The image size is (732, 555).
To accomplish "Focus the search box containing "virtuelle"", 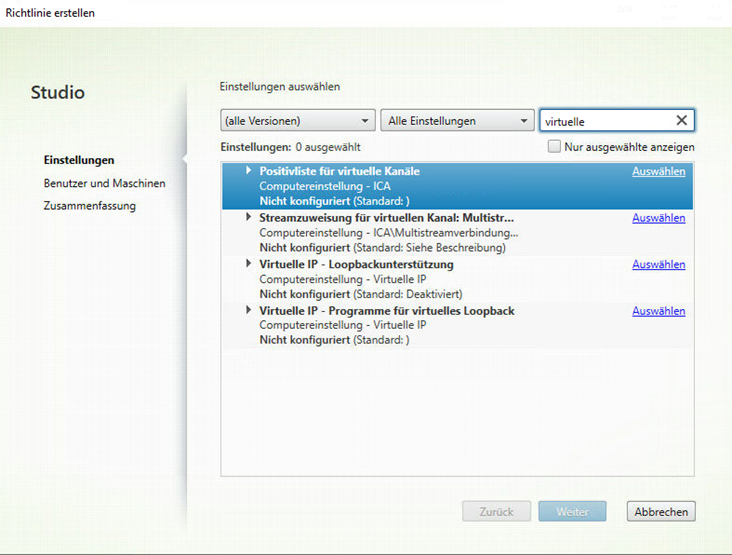I will (603, 121).
